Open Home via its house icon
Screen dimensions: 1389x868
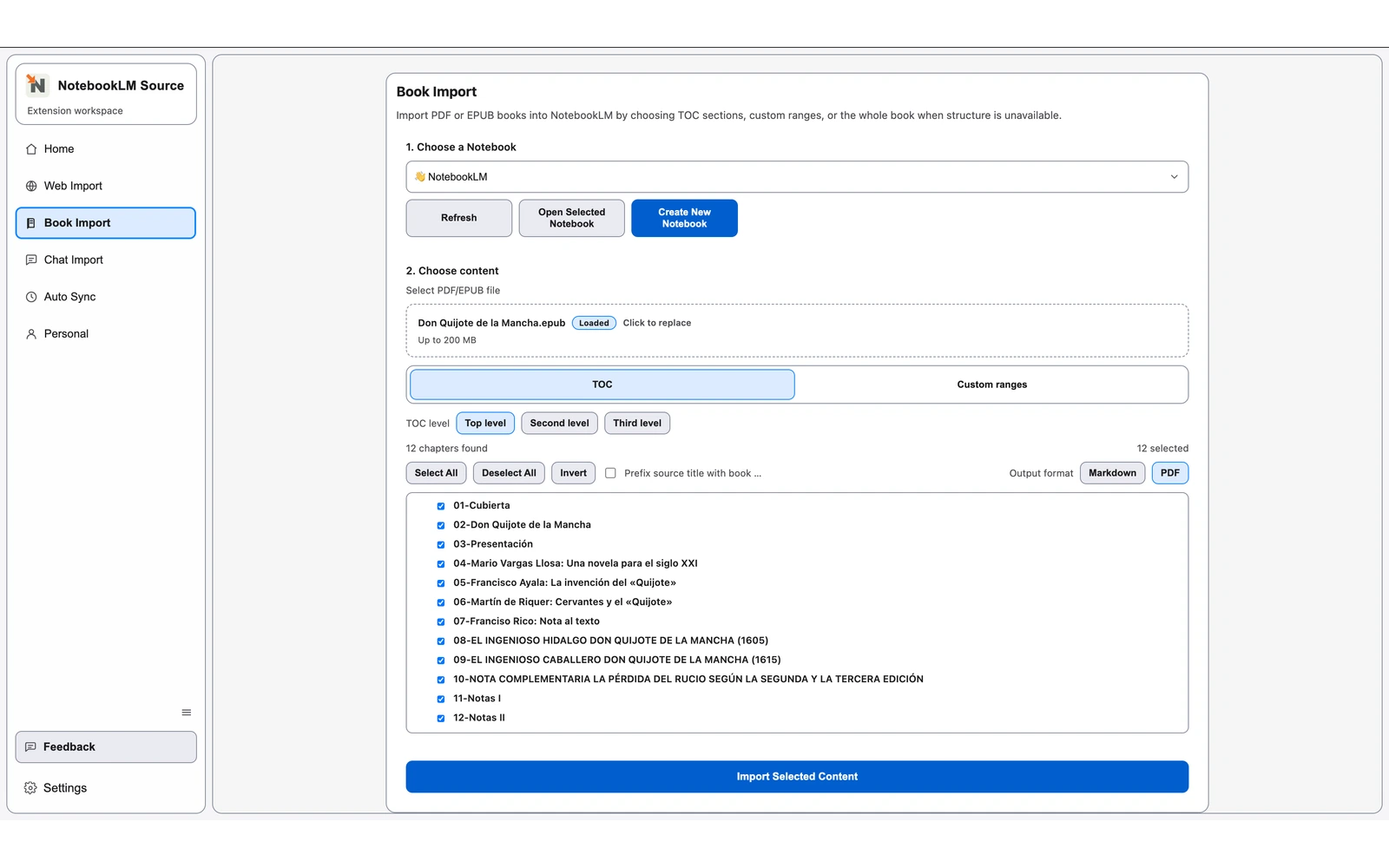pos(31,149)
